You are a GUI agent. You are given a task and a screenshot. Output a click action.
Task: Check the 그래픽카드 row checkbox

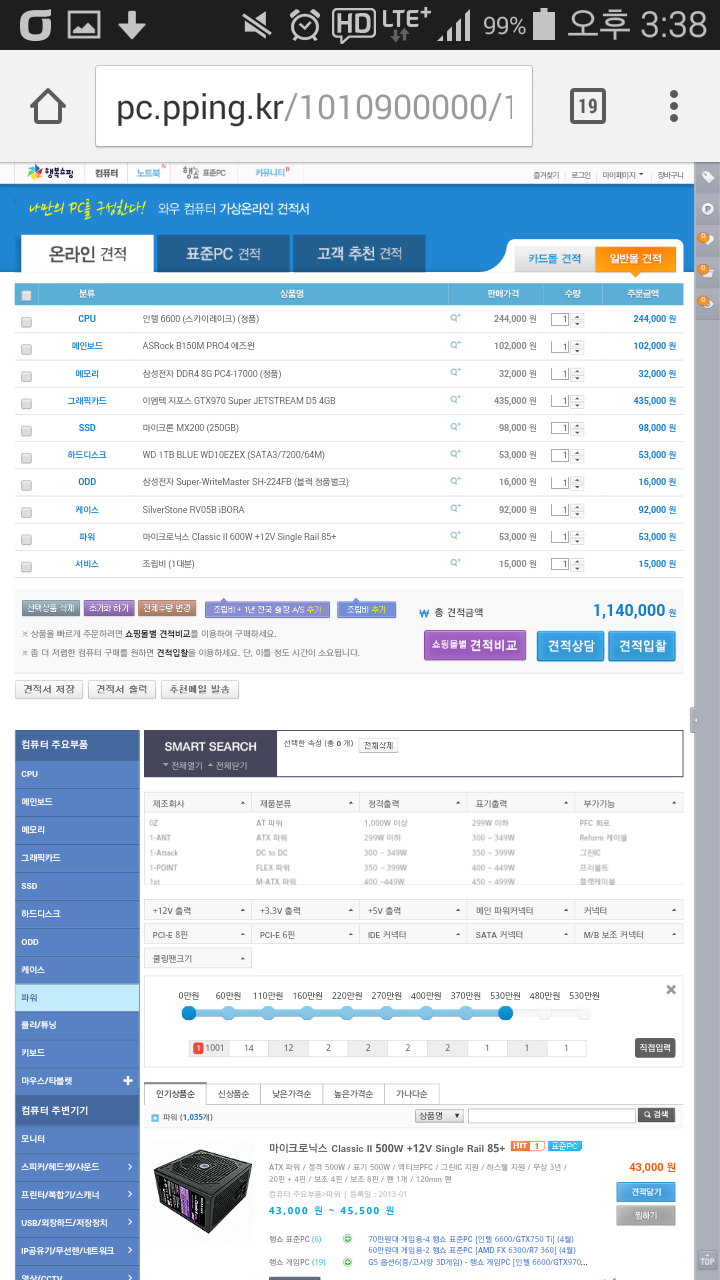26,404
